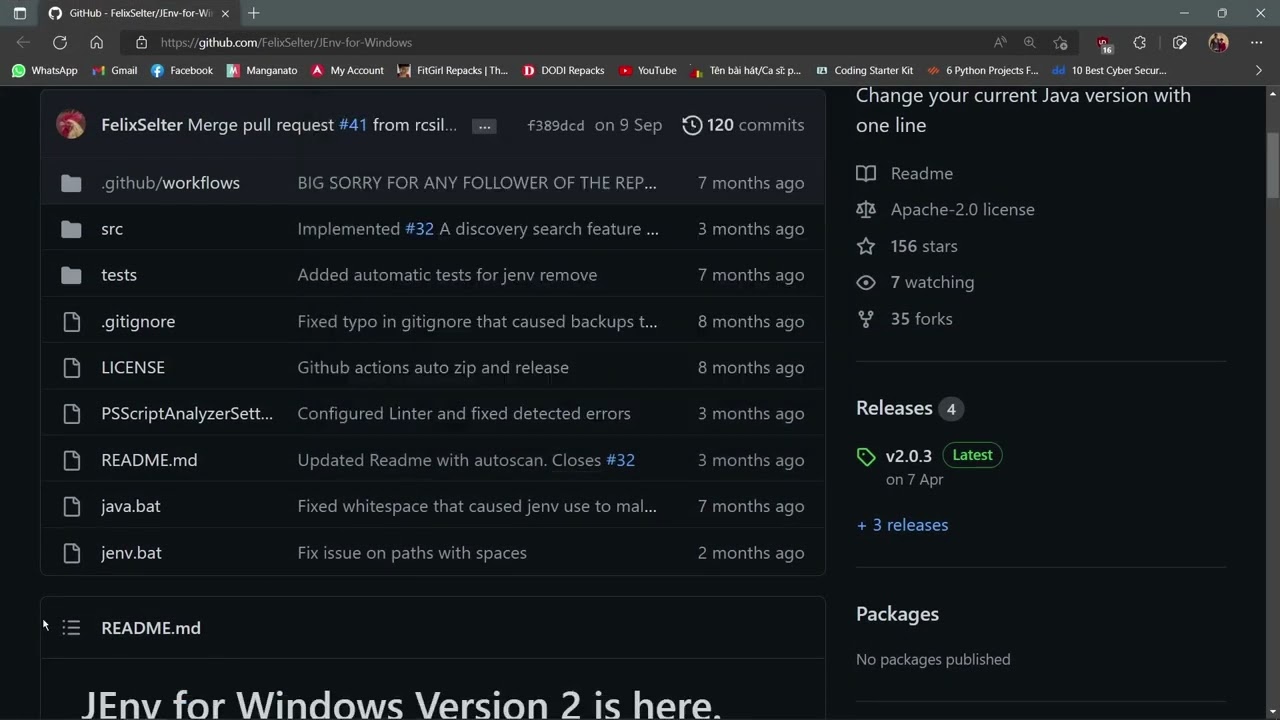
Task: Open the v2.0.3 latest release
Action: (909, 456)
